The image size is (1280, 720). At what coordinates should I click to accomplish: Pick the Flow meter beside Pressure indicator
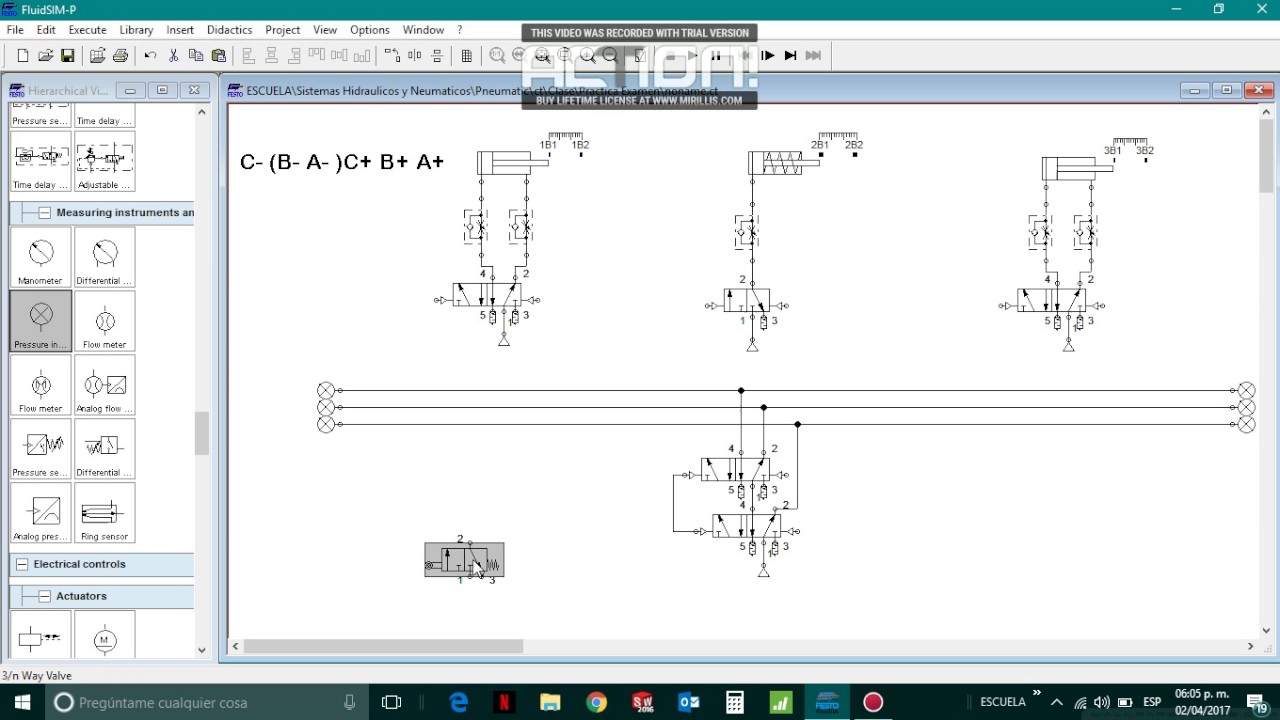105,321
